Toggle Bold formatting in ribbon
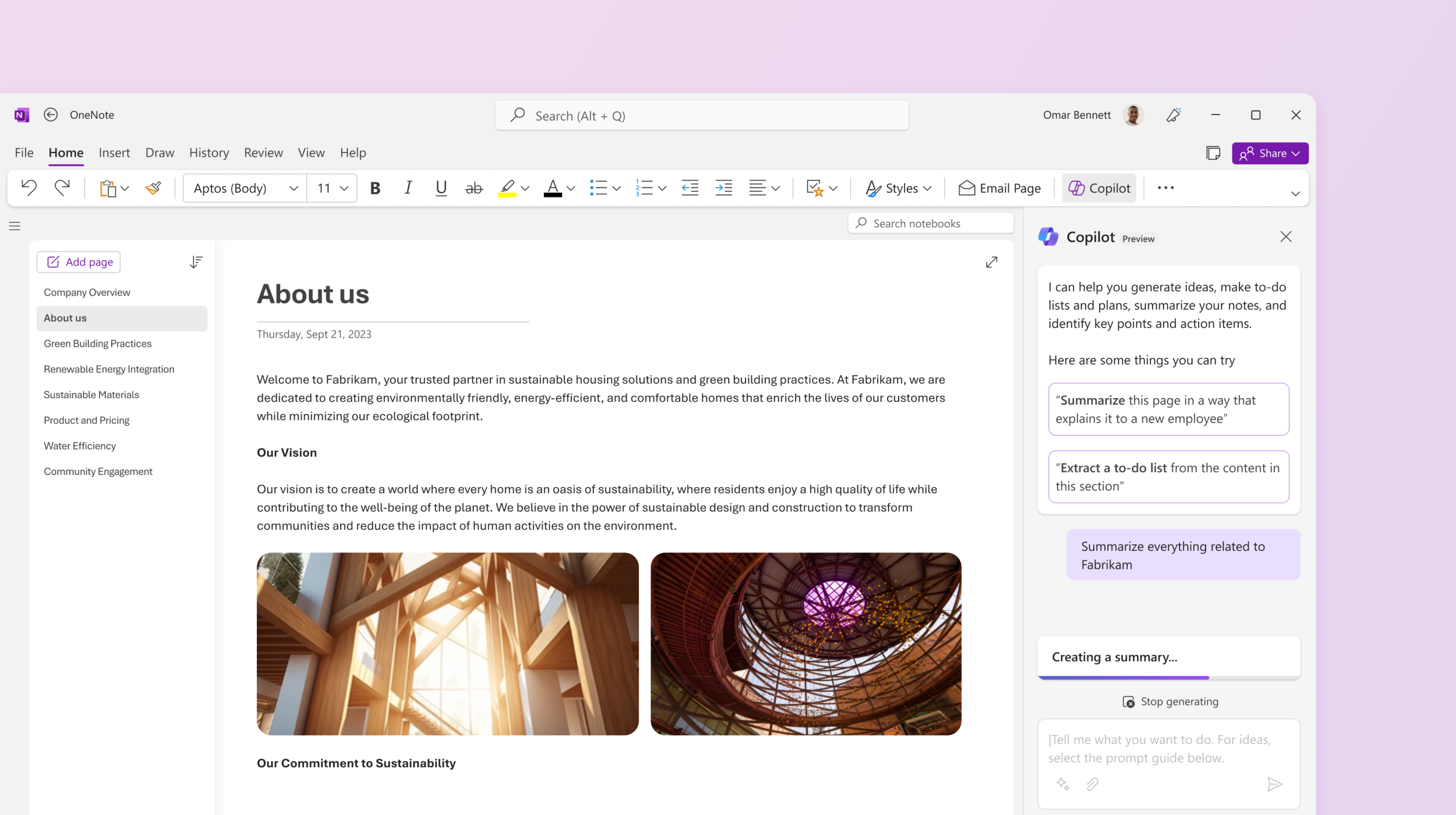 pyautogui.click(x=374, y=188)
